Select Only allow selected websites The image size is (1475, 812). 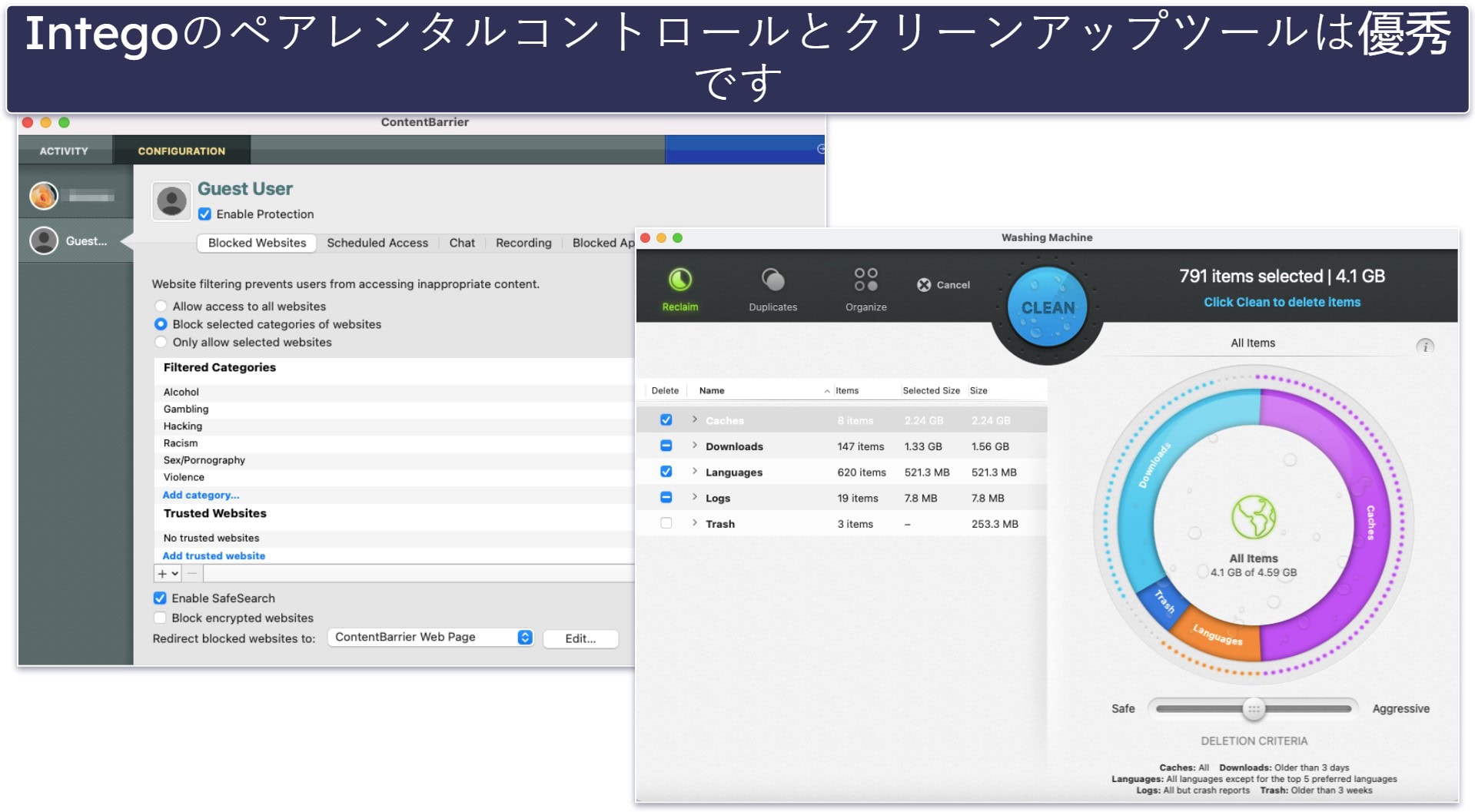click(x=161, y=342)
